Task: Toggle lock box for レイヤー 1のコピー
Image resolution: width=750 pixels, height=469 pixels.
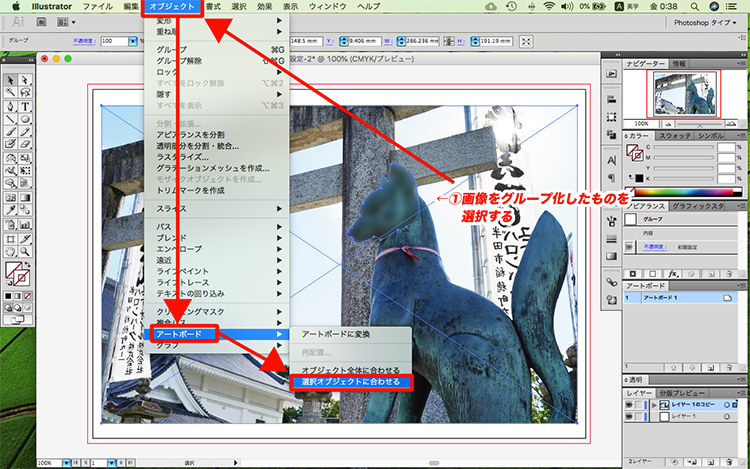Action: point(641,406)
